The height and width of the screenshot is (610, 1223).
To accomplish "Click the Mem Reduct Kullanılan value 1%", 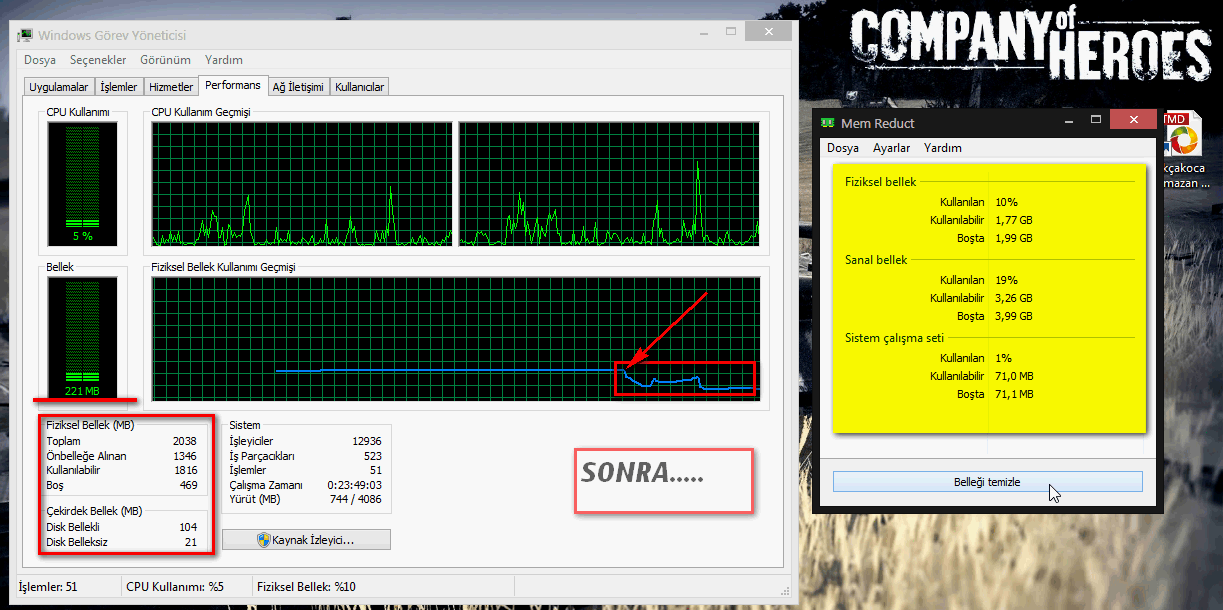I will (1003, 358).
